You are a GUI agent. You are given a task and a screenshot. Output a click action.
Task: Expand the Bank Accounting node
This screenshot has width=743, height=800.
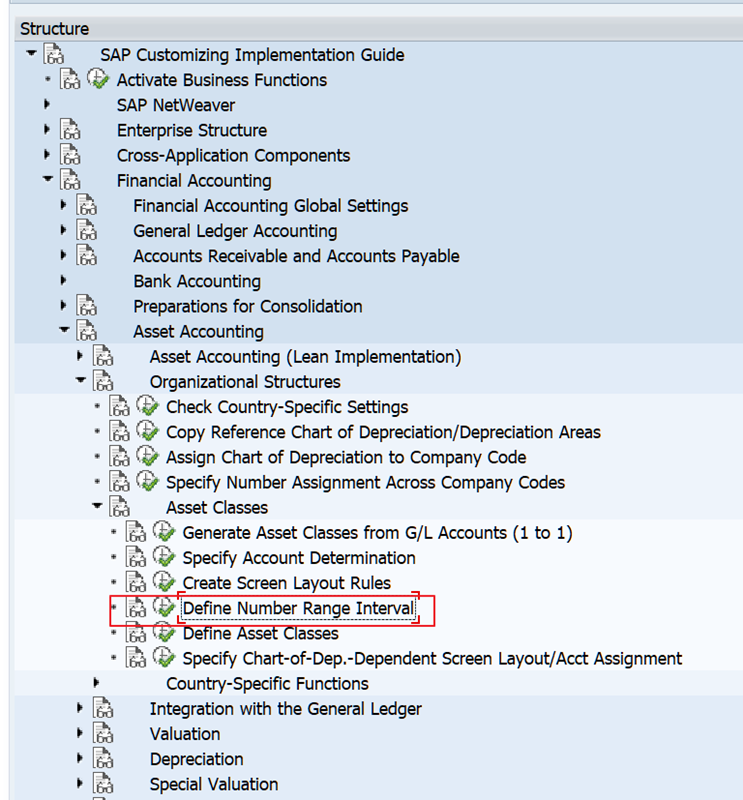point(63,281)
